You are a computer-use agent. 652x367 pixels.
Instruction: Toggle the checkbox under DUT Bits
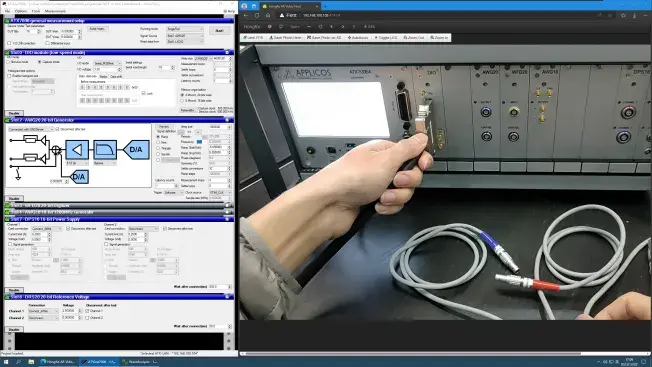click(9, 43)
